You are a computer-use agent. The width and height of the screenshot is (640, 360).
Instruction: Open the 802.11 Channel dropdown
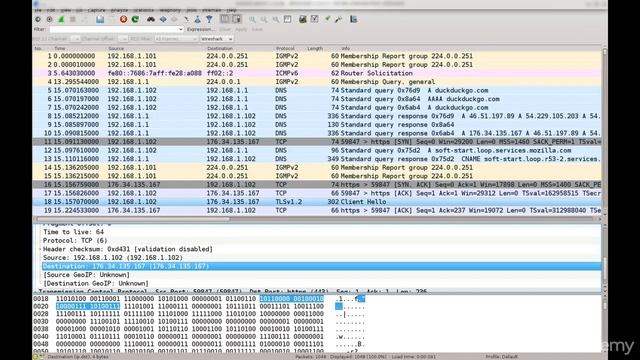tap(76, 39)
